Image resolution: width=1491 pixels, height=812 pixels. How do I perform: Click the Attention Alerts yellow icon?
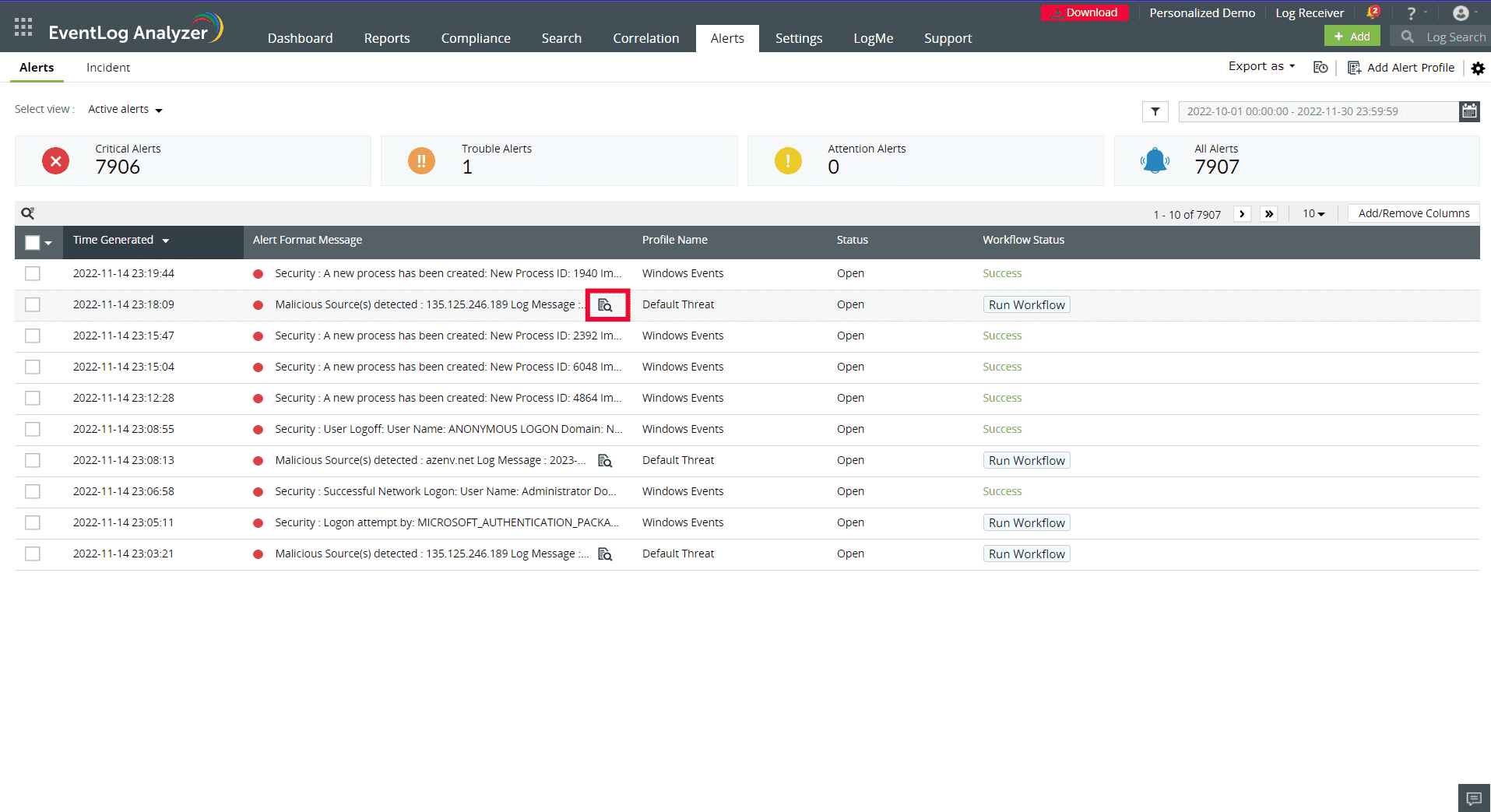788,161
